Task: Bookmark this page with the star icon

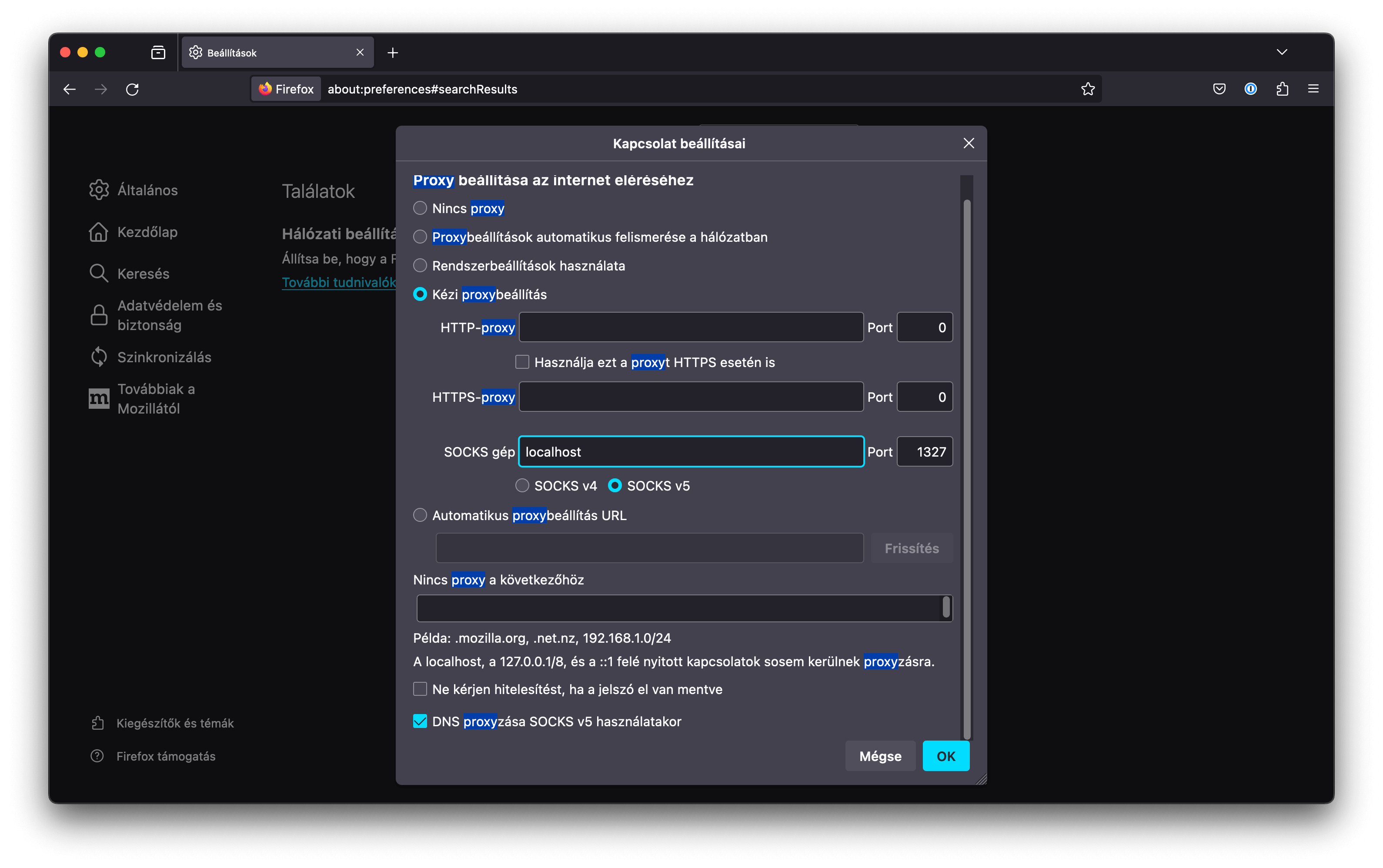Action: [x=1088, y=89]
